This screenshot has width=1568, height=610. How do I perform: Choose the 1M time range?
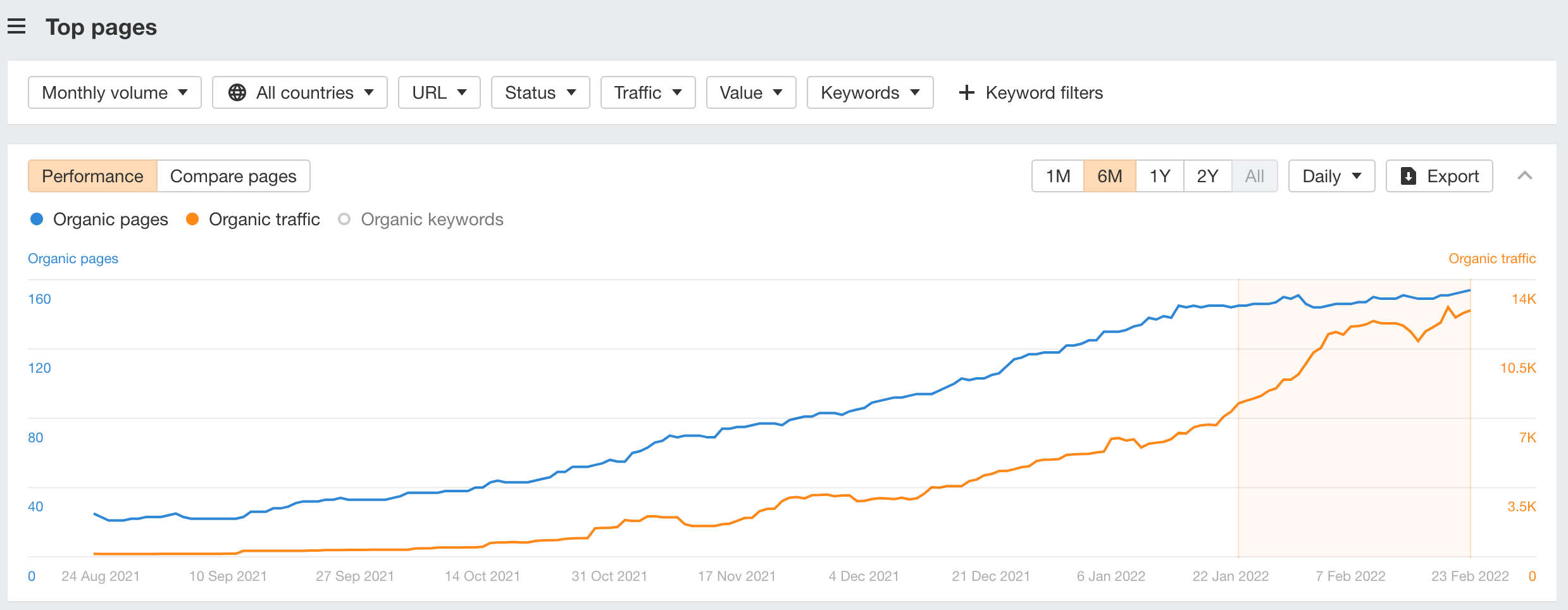[1058, 176]
